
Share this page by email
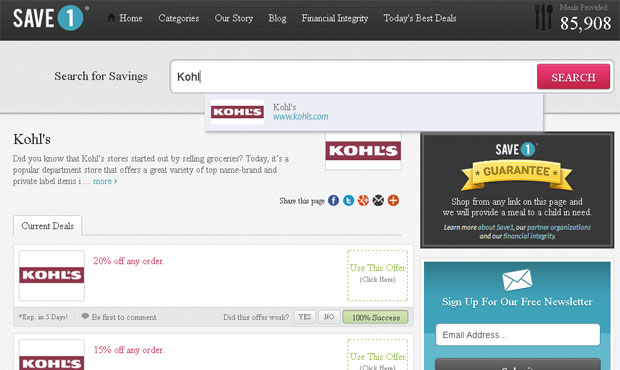pyautogui.click(x=378, y=200)
